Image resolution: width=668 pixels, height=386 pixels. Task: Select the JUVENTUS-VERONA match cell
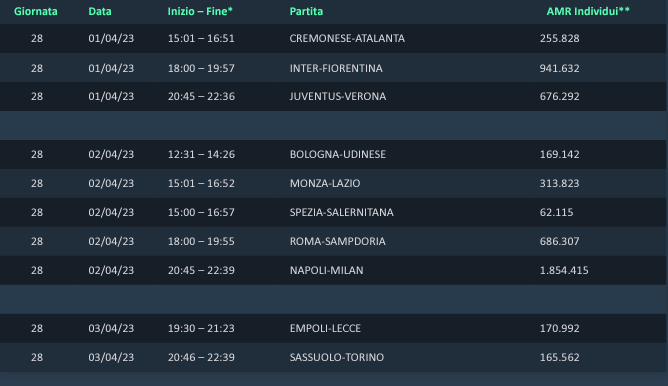(338, 96)
